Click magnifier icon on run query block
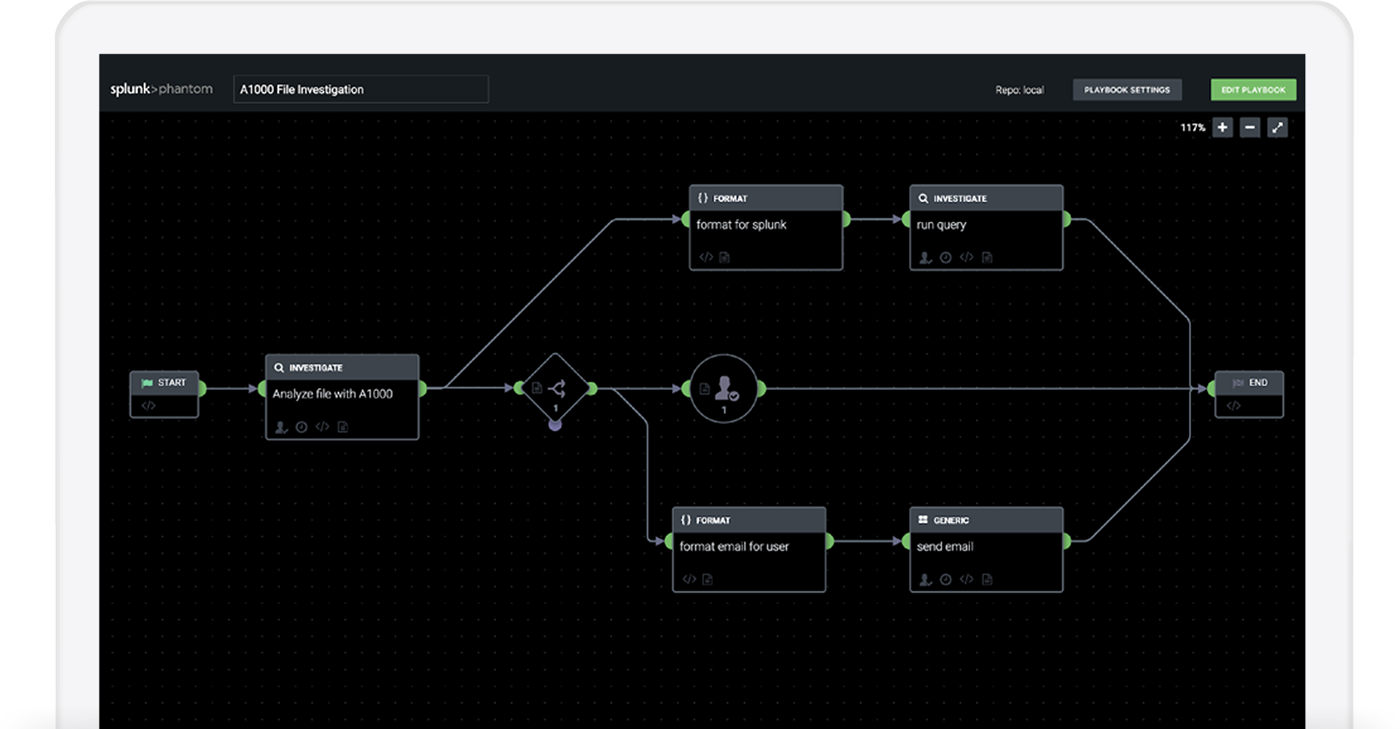The height and width of the screenshot is (729, 1400). point(923,198)
